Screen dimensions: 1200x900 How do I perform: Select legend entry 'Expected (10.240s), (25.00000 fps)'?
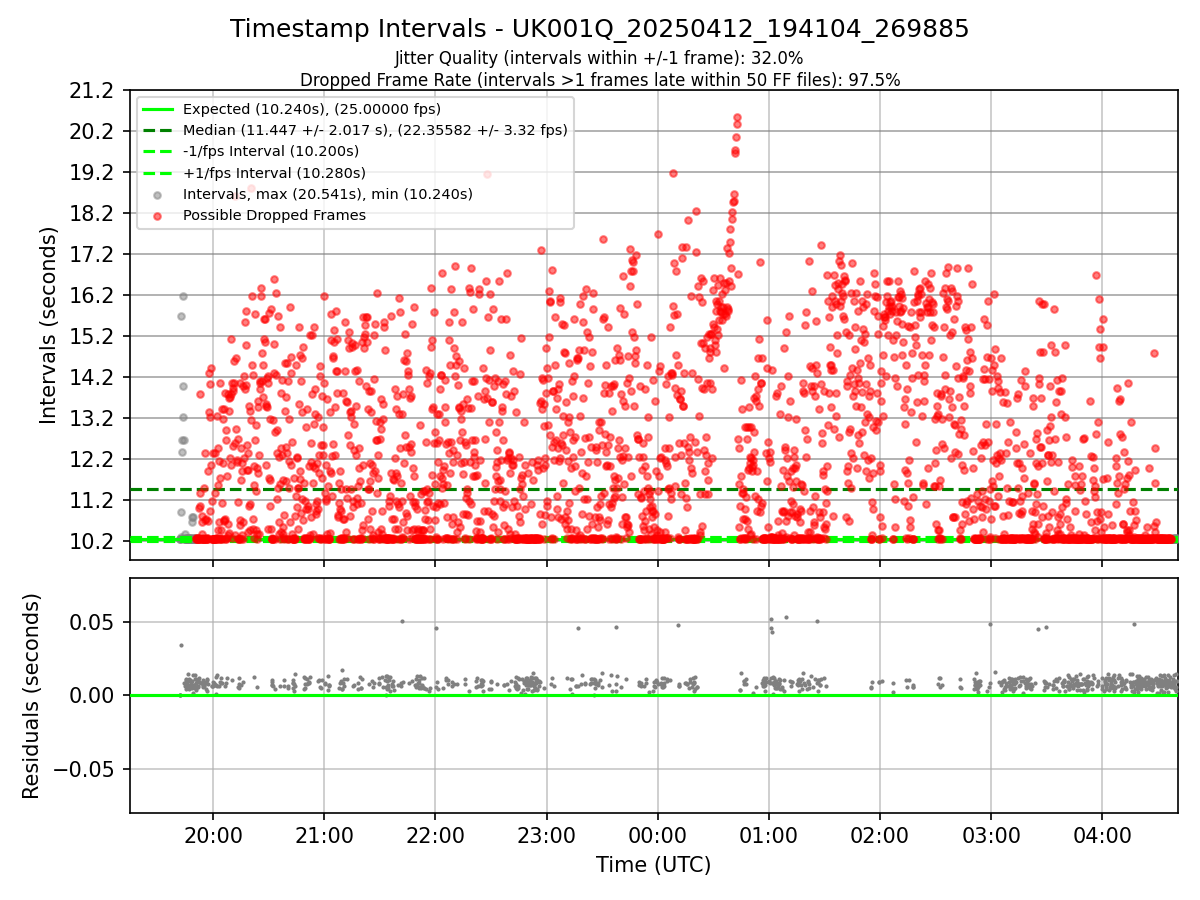click(x=312, y=109)
